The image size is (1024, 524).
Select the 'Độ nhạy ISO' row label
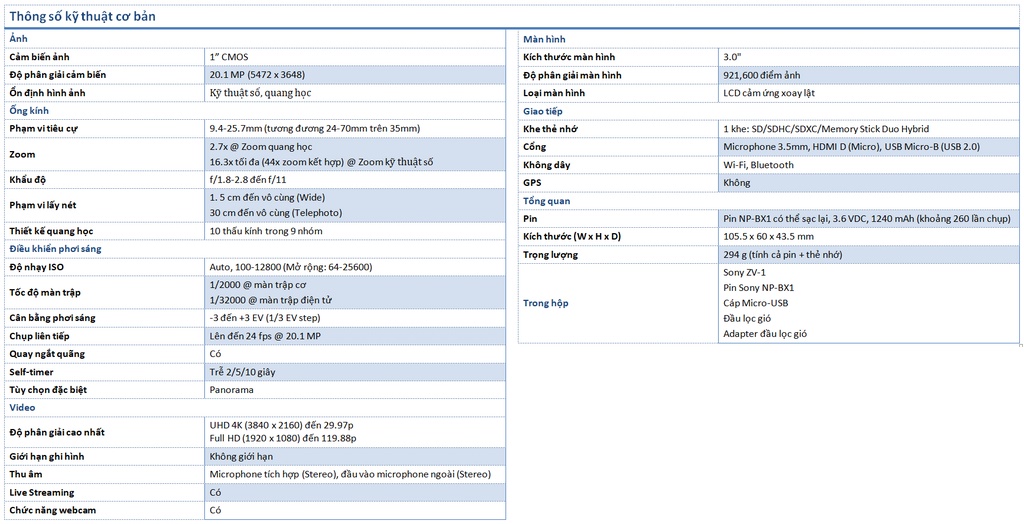[37, 267]
